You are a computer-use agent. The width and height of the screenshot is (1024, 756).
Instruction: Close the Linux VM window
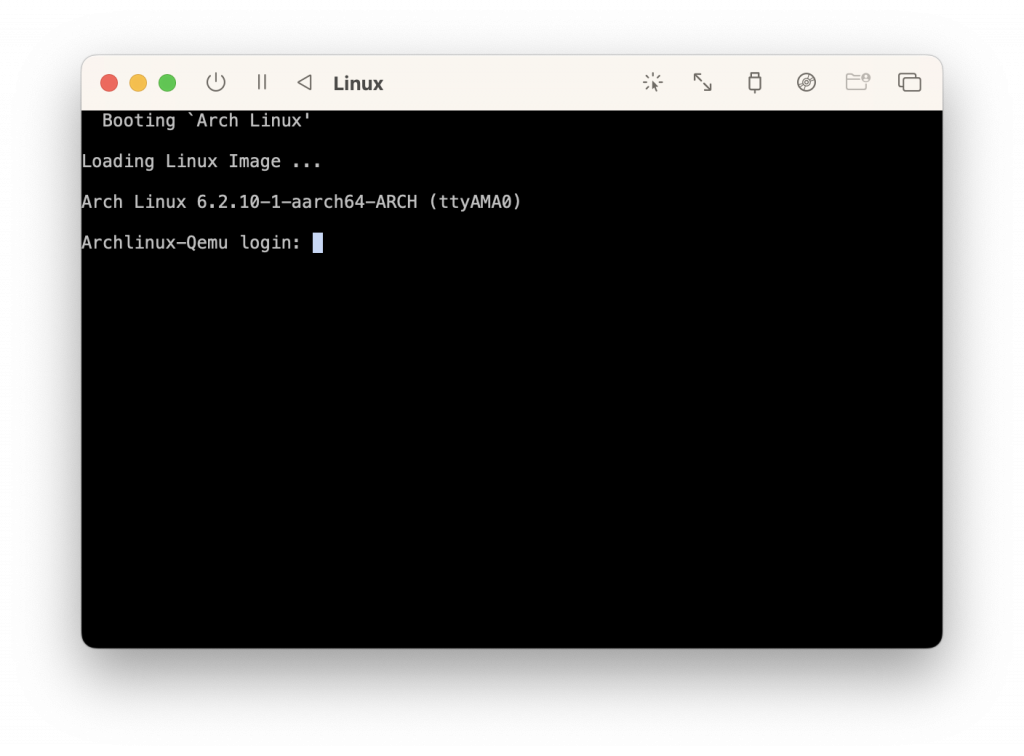pos(109,83)
